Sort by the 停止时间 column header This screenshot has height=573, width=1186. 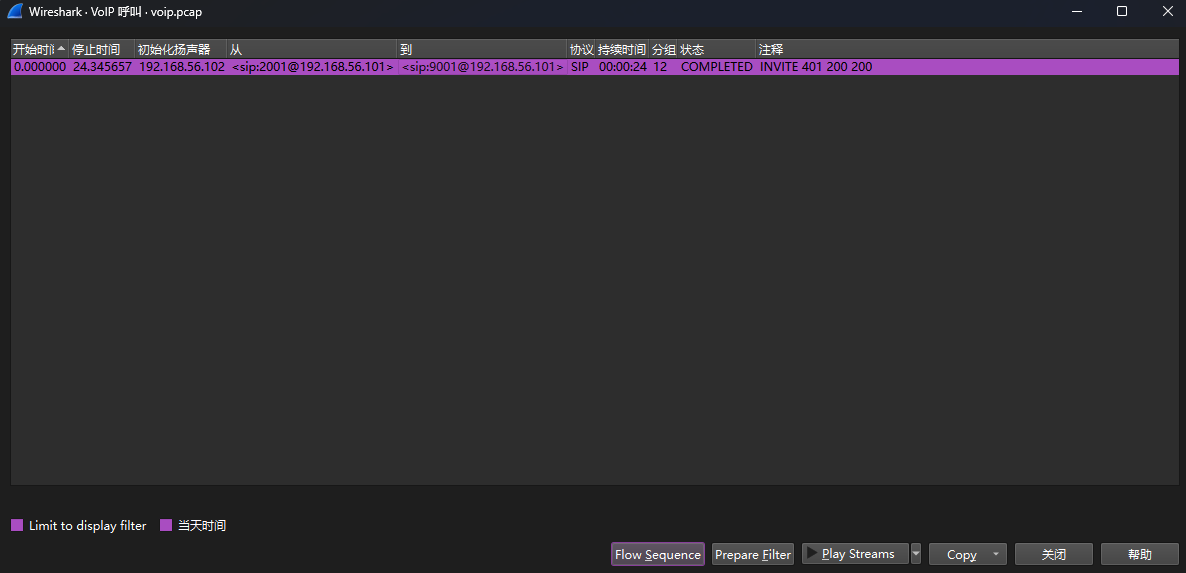click(101, 49)
